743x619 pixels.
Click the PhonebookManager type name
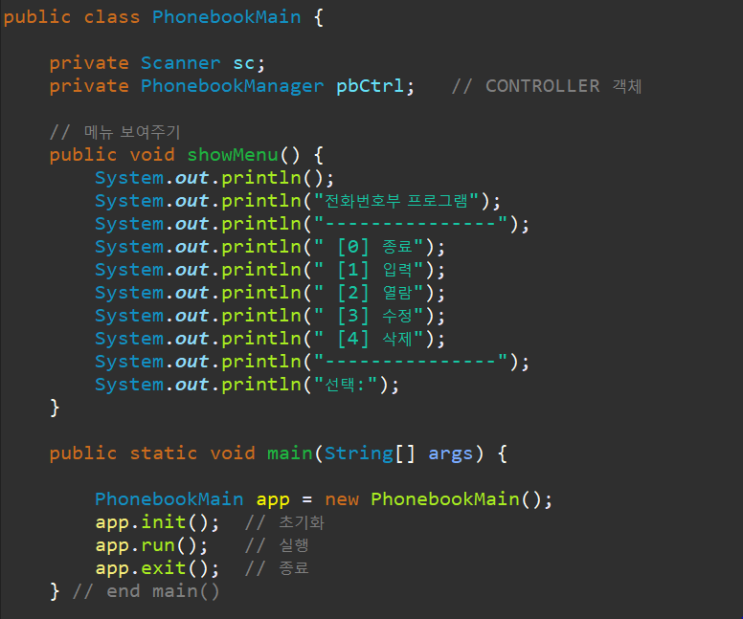coord(232,86)
